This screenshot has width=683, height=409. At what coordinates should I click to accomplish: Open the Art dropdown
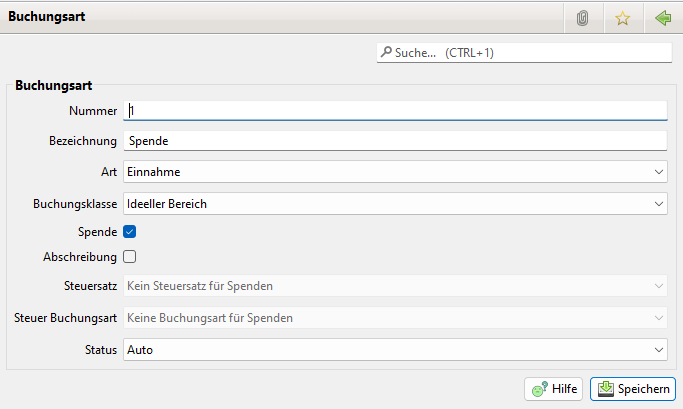(x=395, y=172)
